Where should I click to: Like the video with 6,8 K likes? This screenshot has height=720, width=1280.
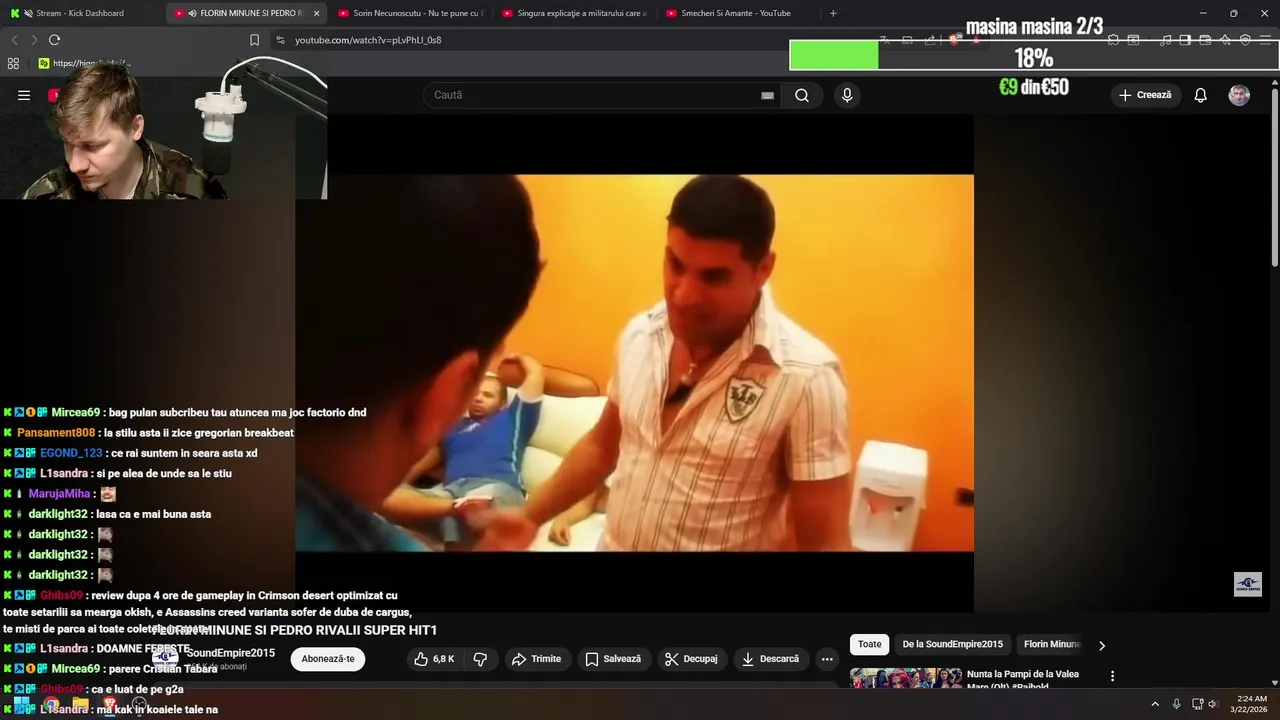tap(435, 659)
